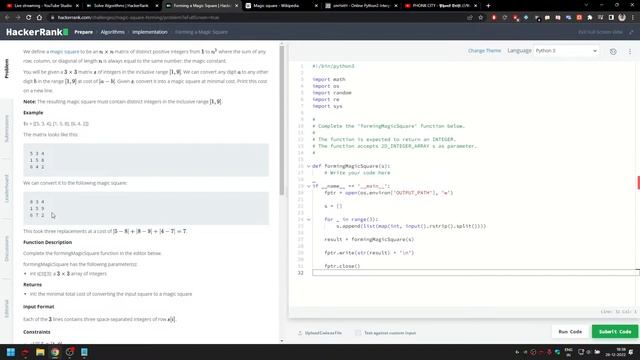Open the Implementation breadcrumb

click(150, 32)
